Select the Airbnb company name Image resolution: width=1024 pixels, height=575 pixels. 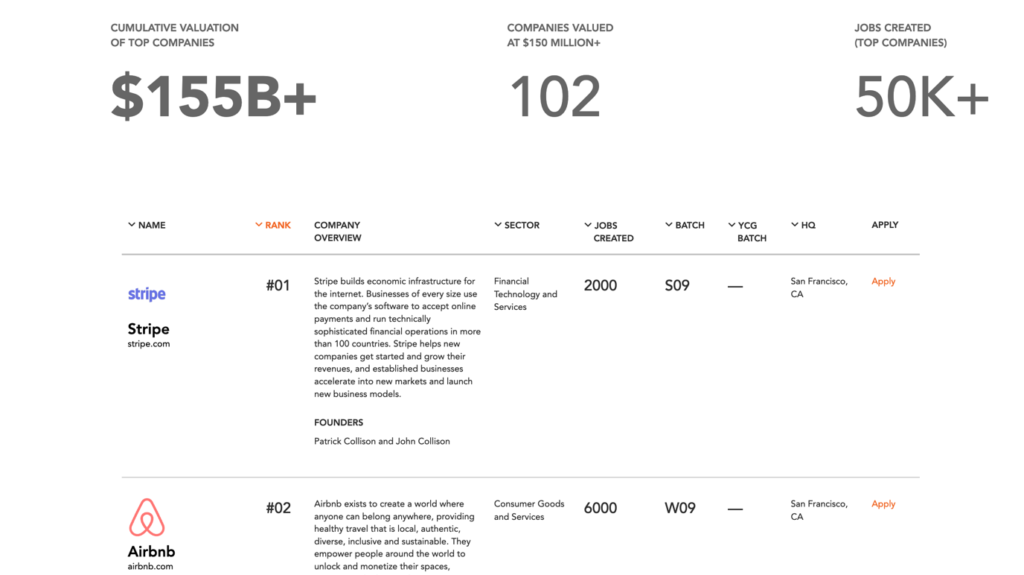tap(152, 551)
